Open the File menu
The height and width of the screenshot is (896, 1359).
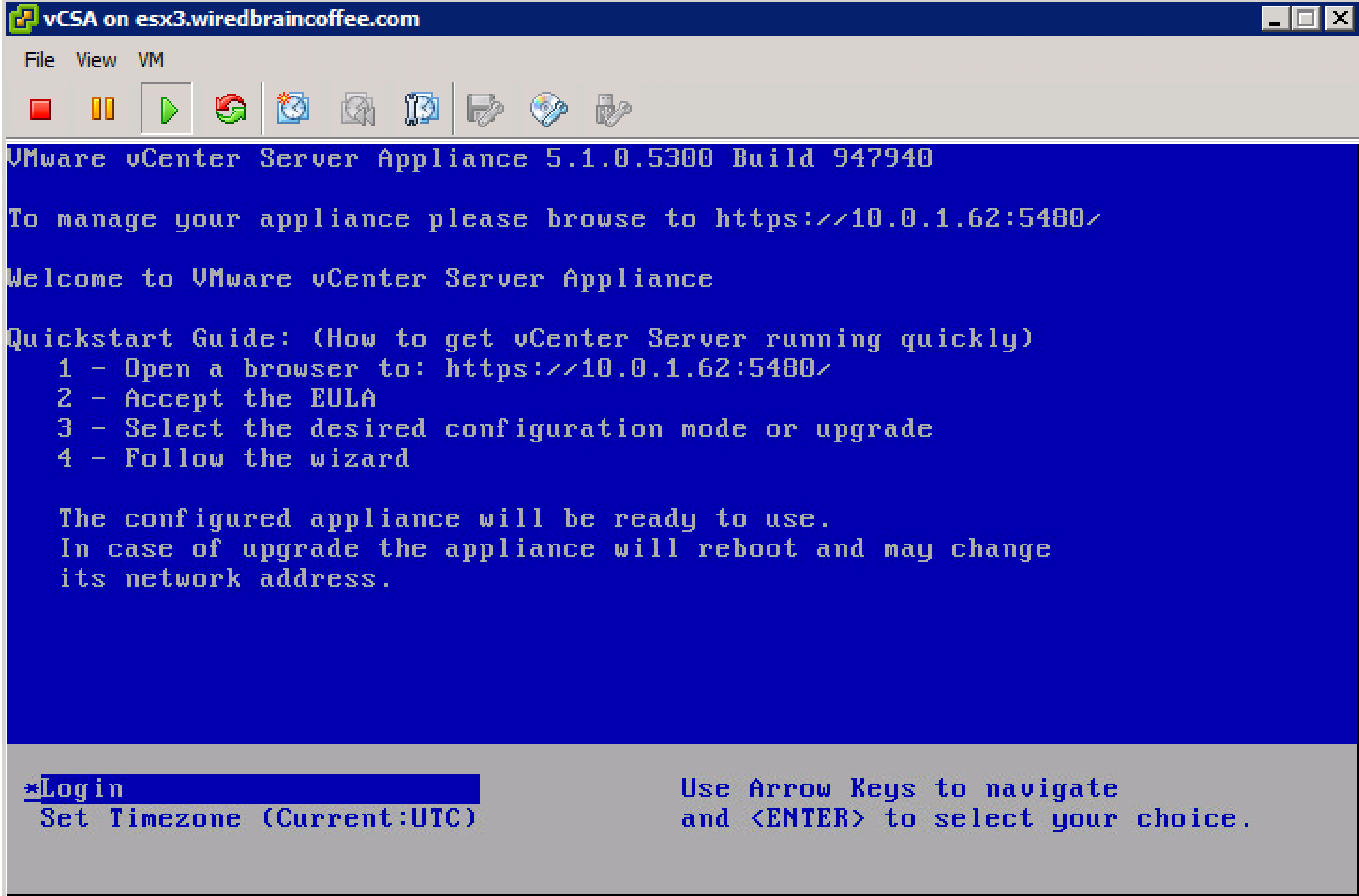coord(39,60)
